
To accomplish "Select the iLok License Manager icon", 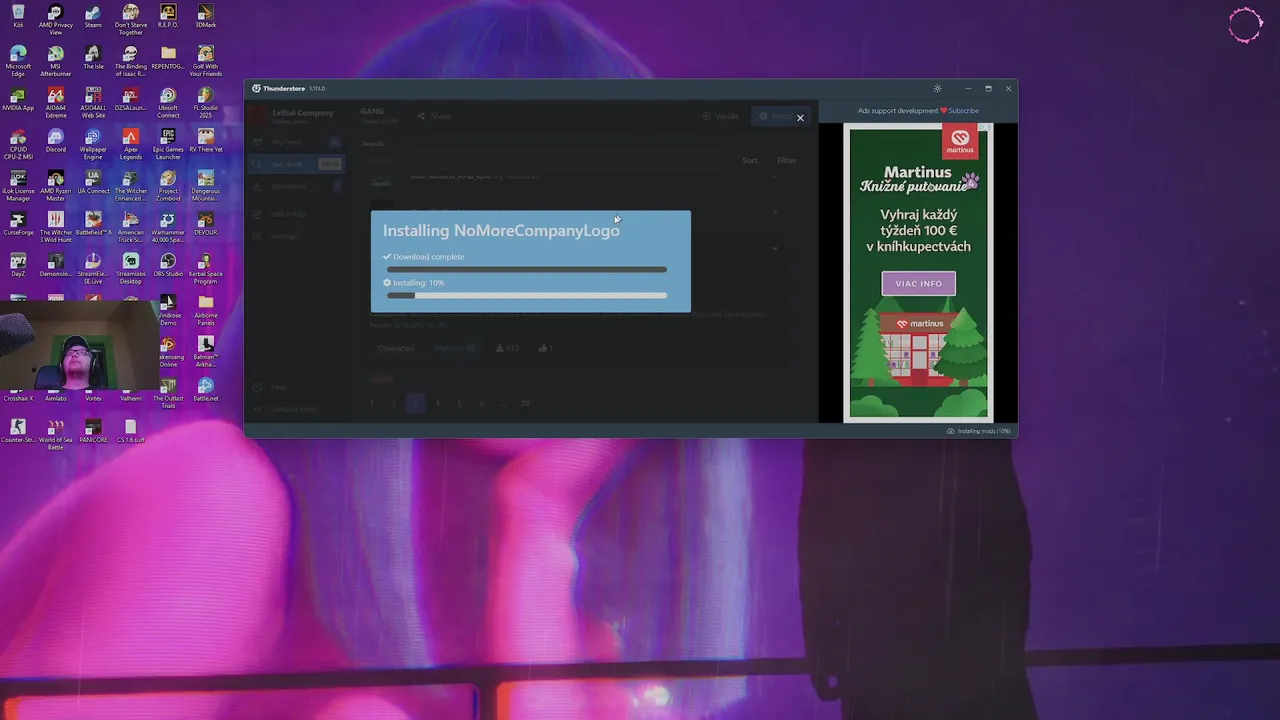I will click(18, 186).
